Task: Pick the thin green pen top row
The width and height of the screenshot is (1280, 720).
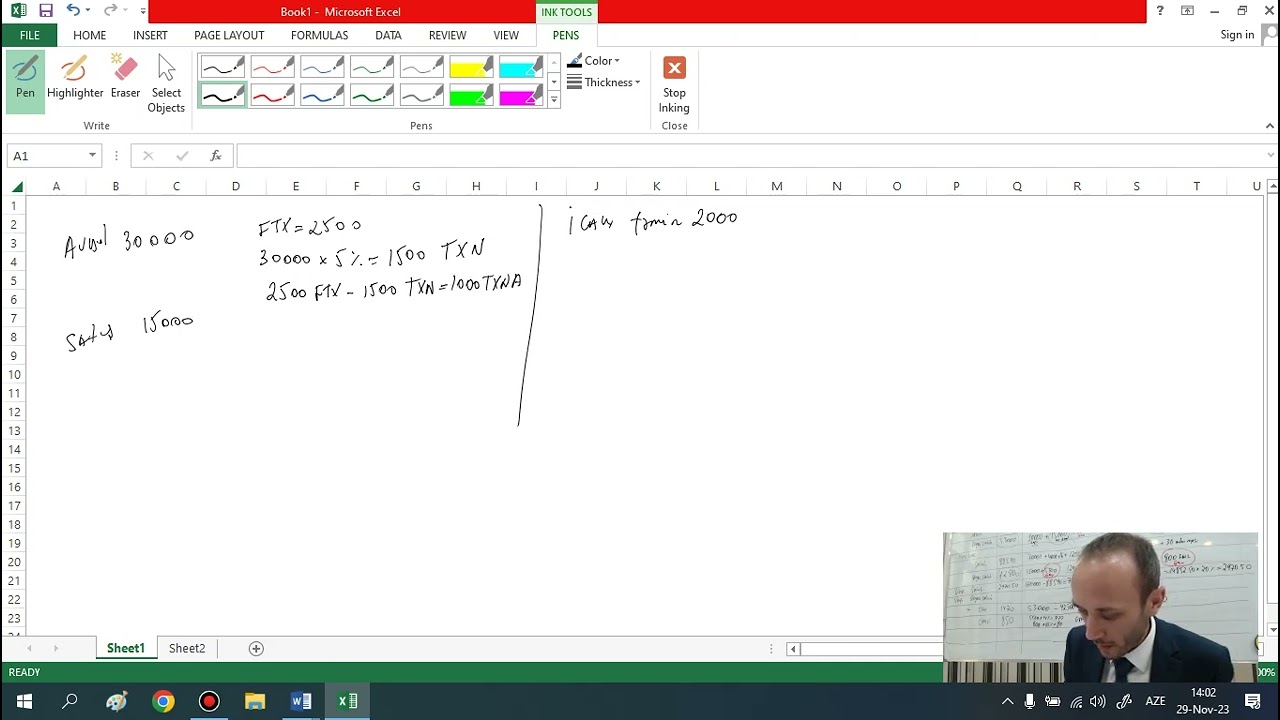Action: (x=372, y=67)
